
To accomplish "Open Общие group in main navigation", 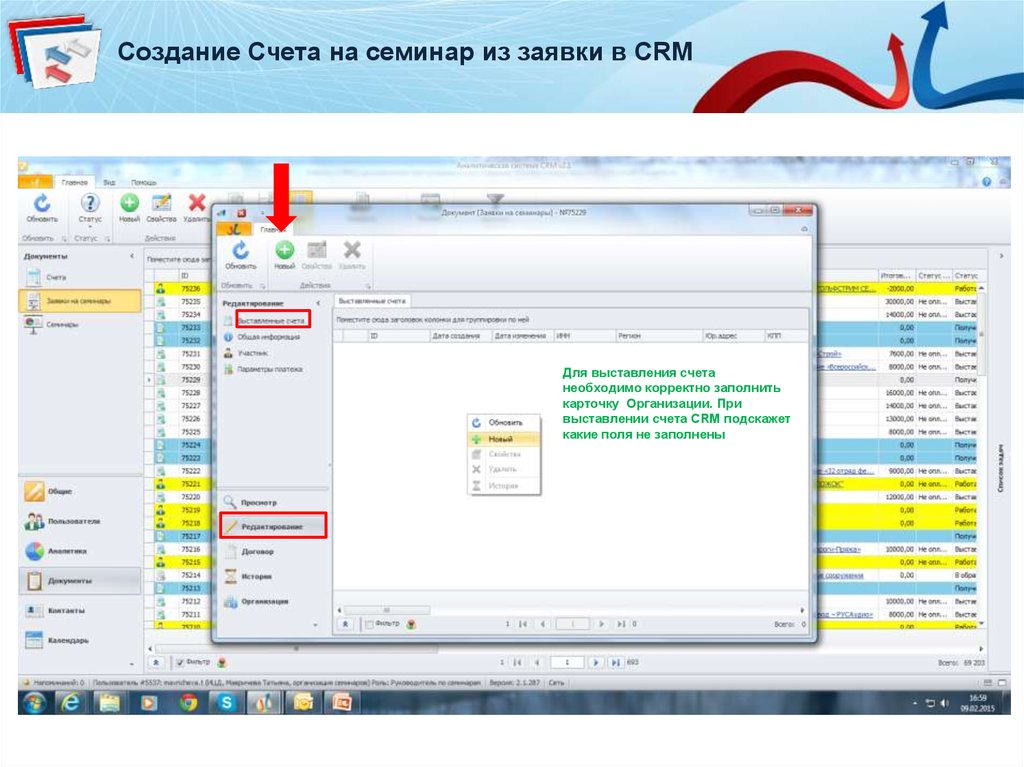I will point(59,491).
